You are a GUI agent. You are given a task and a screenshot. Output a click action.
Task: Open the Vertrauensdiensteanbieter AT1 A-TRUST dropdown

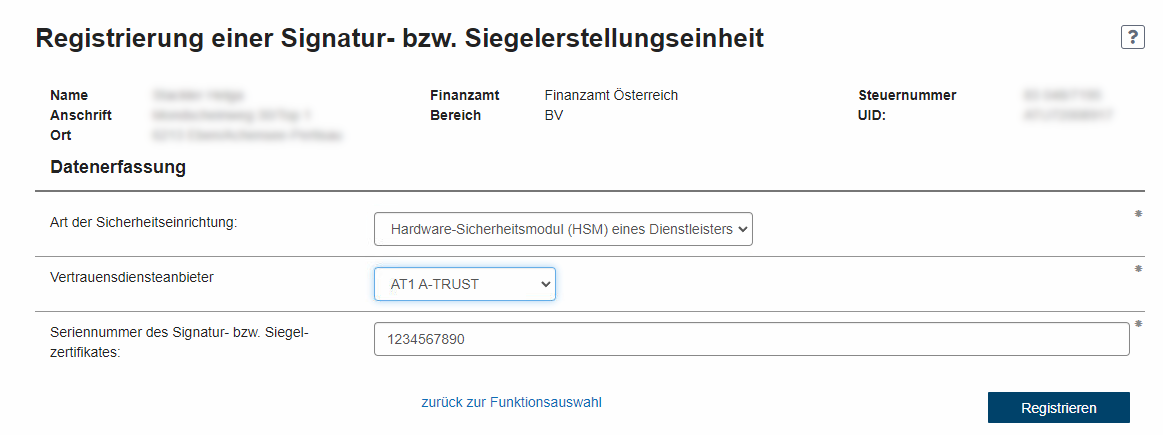465,284
